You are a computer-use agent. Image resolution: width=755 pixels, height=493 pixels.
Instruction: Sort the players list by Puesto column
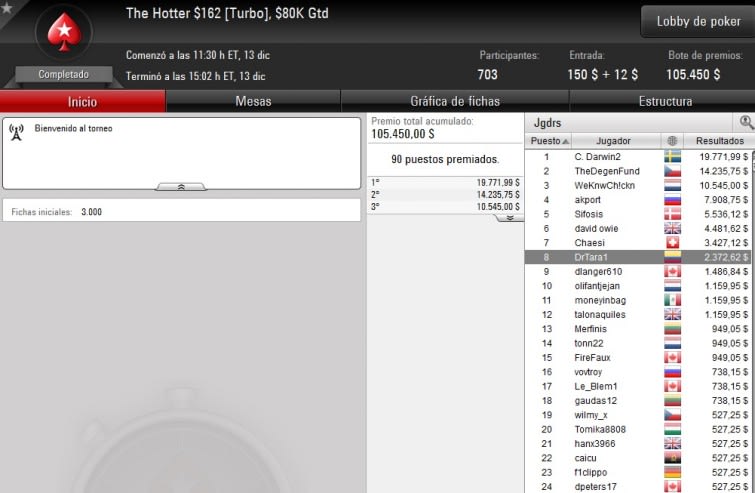pos(548,141)
